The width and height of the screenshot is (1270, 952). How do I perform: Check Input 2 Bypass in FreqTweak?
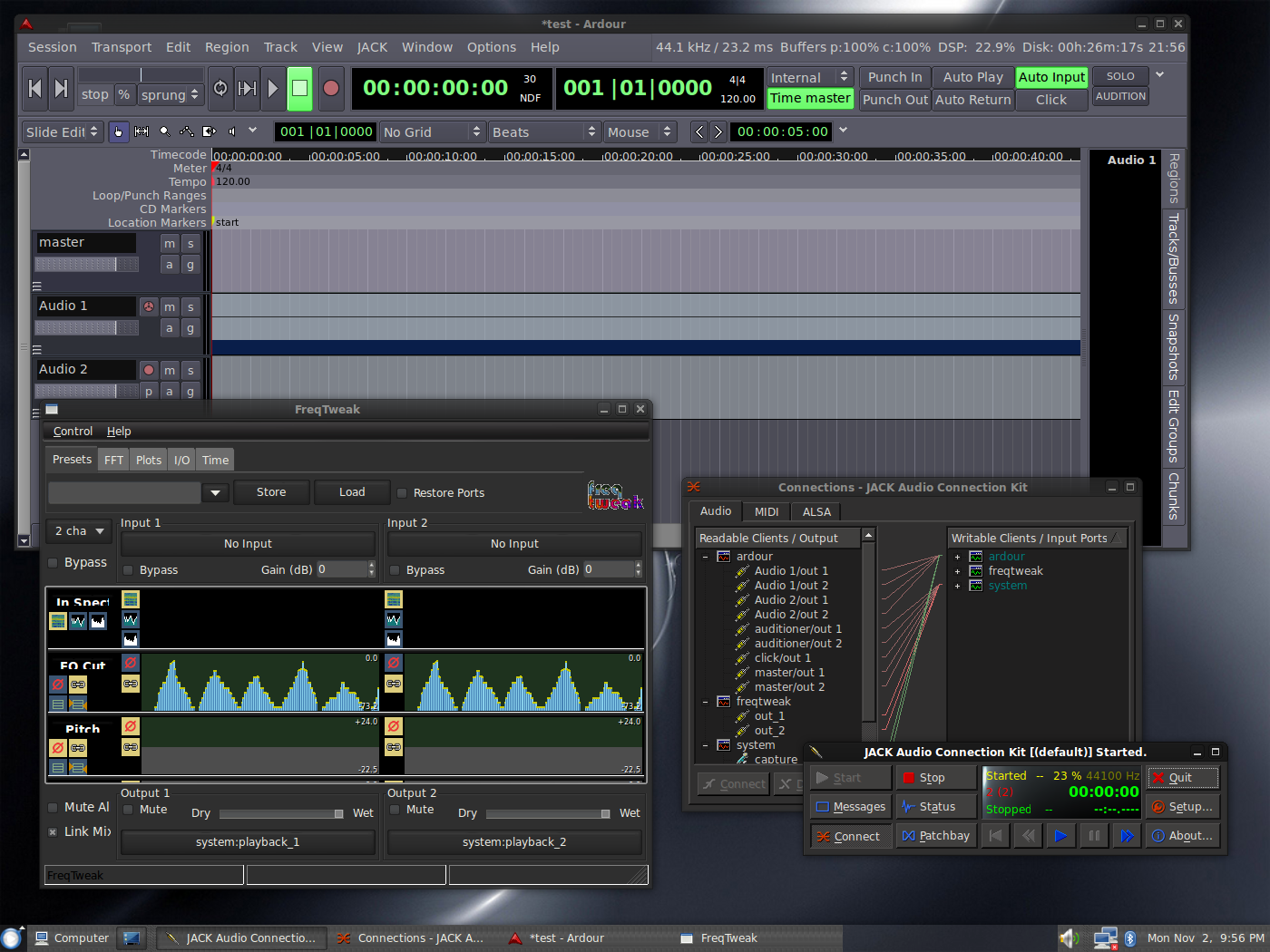click(x=395, y=570)
